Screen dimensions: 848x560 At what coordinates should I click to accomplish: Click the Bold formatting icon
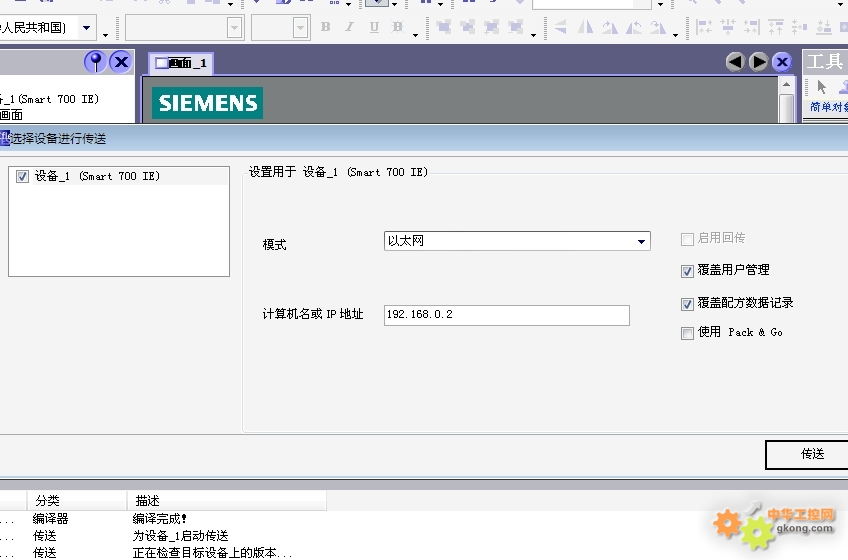click(x=325, y=27)
